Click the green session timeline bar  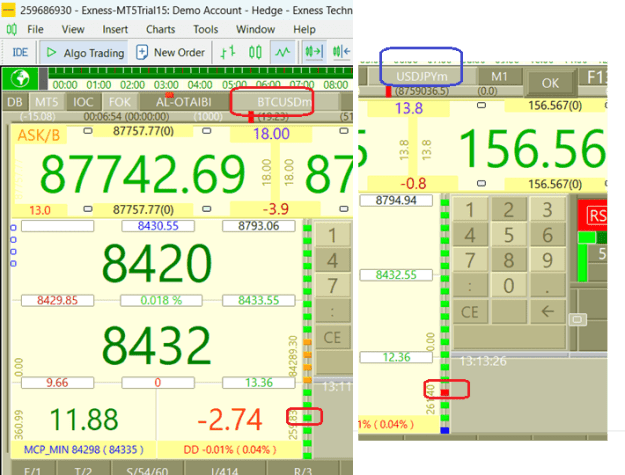[x=200, y=72]
